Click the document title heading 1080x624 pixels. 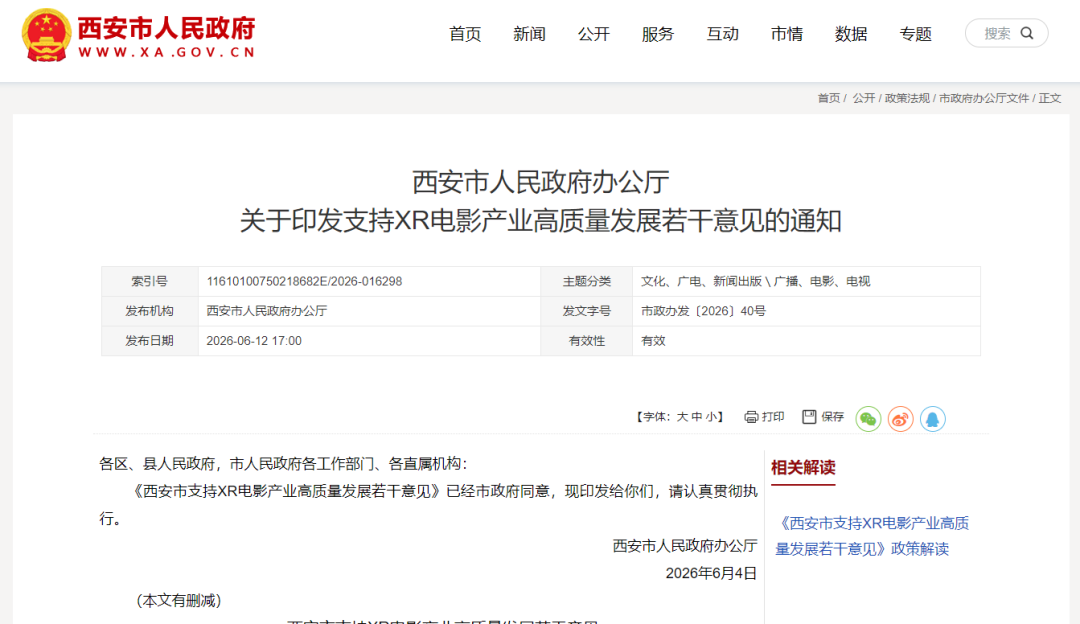coord(541,201)
